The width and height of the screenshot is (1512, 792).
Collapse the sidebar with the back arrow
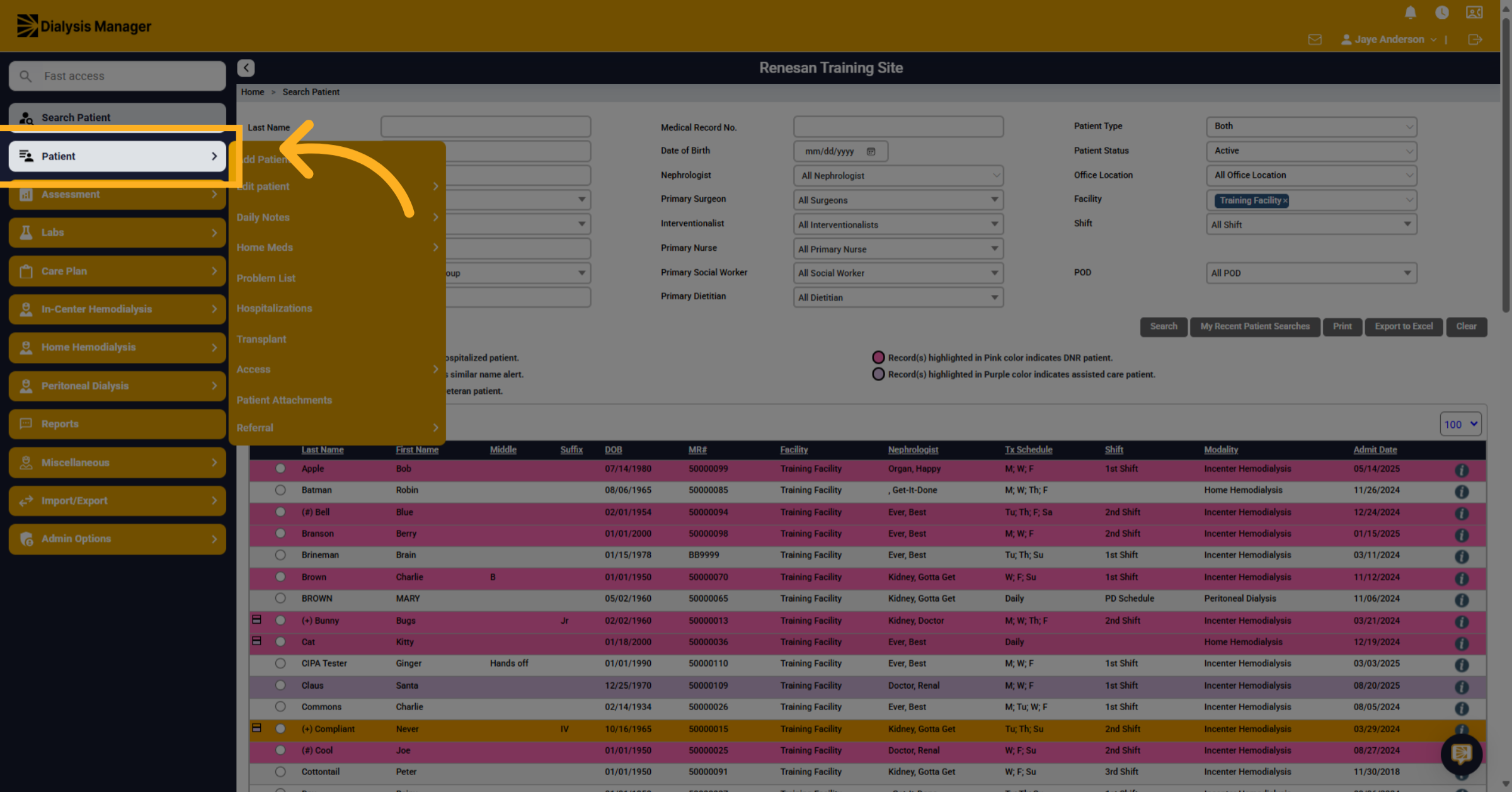click(246, 67)
